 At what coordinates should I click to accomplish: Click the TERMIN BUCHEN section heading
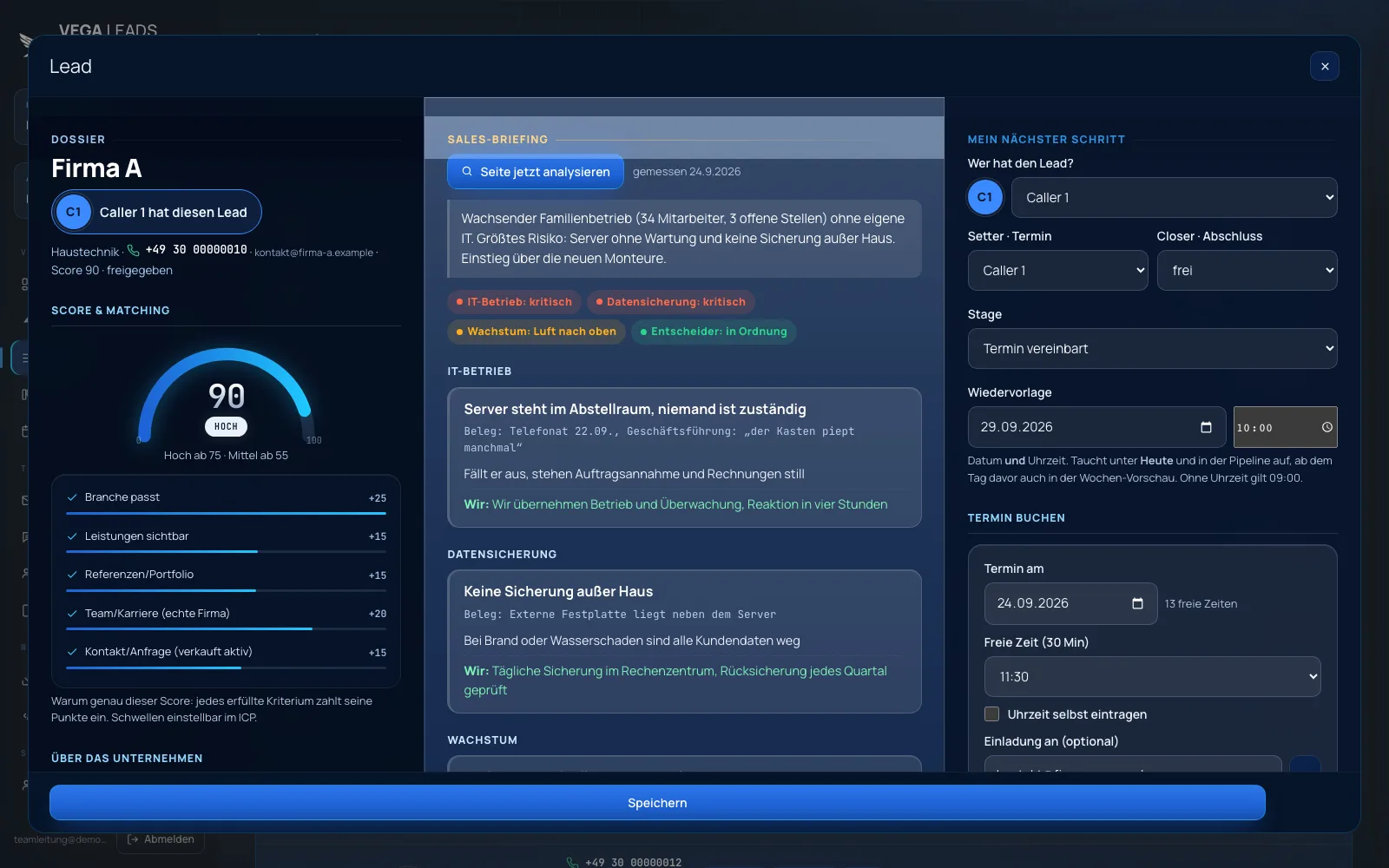[1016, 517]
